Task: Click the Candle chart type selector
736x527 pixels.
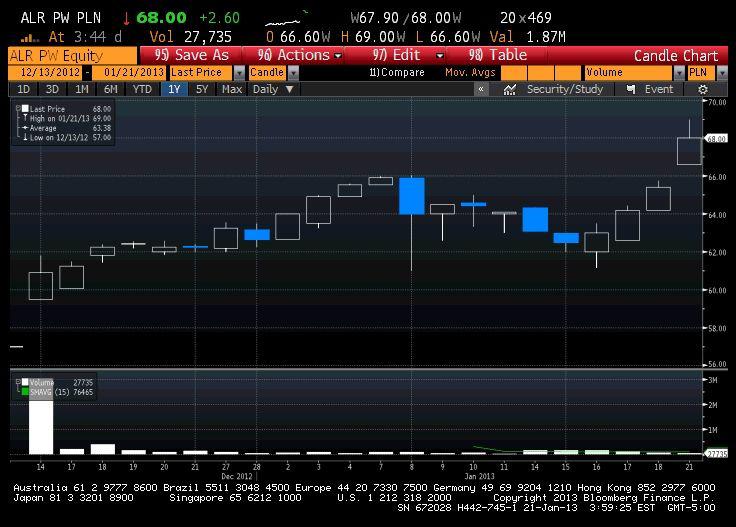Action: pyautogui.click(x=267, y=73)
